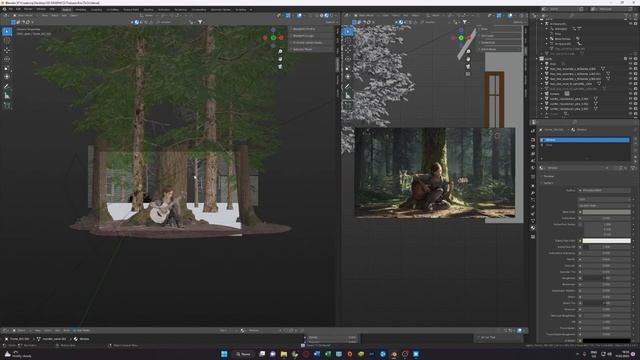Toggle camera view icon in left viewport
This screenshot has height=360, width=640.
tap(280, 67)
